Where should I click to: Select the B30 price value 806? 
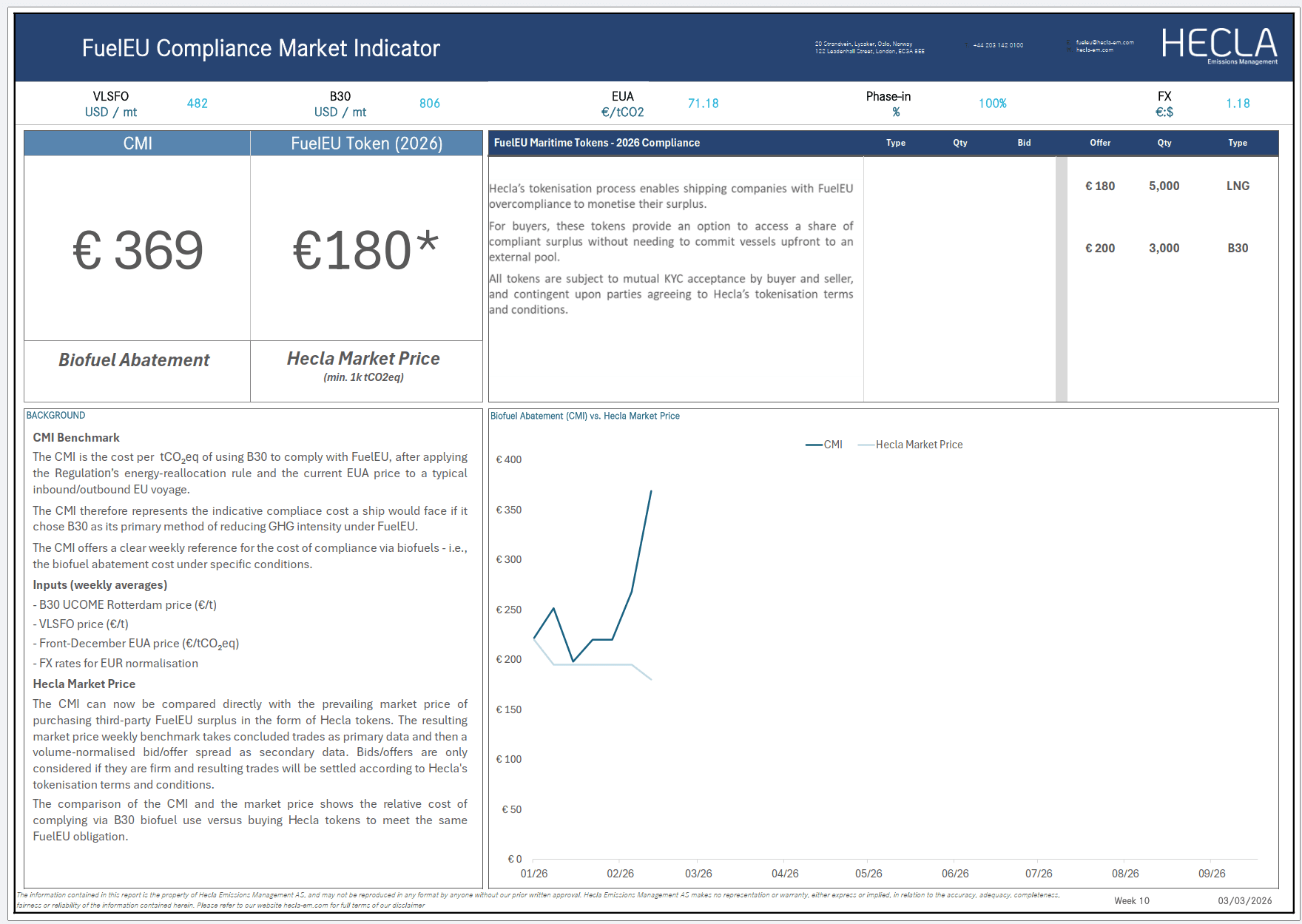tap(429, 104)
